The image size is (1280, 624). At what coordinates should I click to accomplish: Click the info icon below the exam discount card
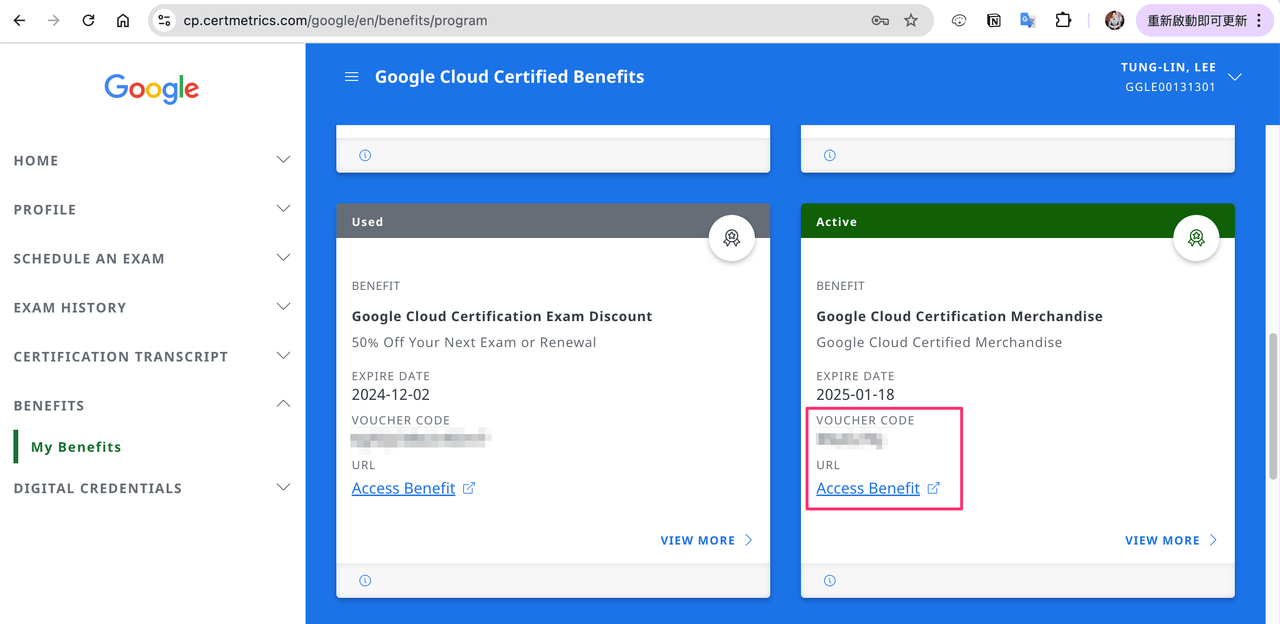(365, 580)
